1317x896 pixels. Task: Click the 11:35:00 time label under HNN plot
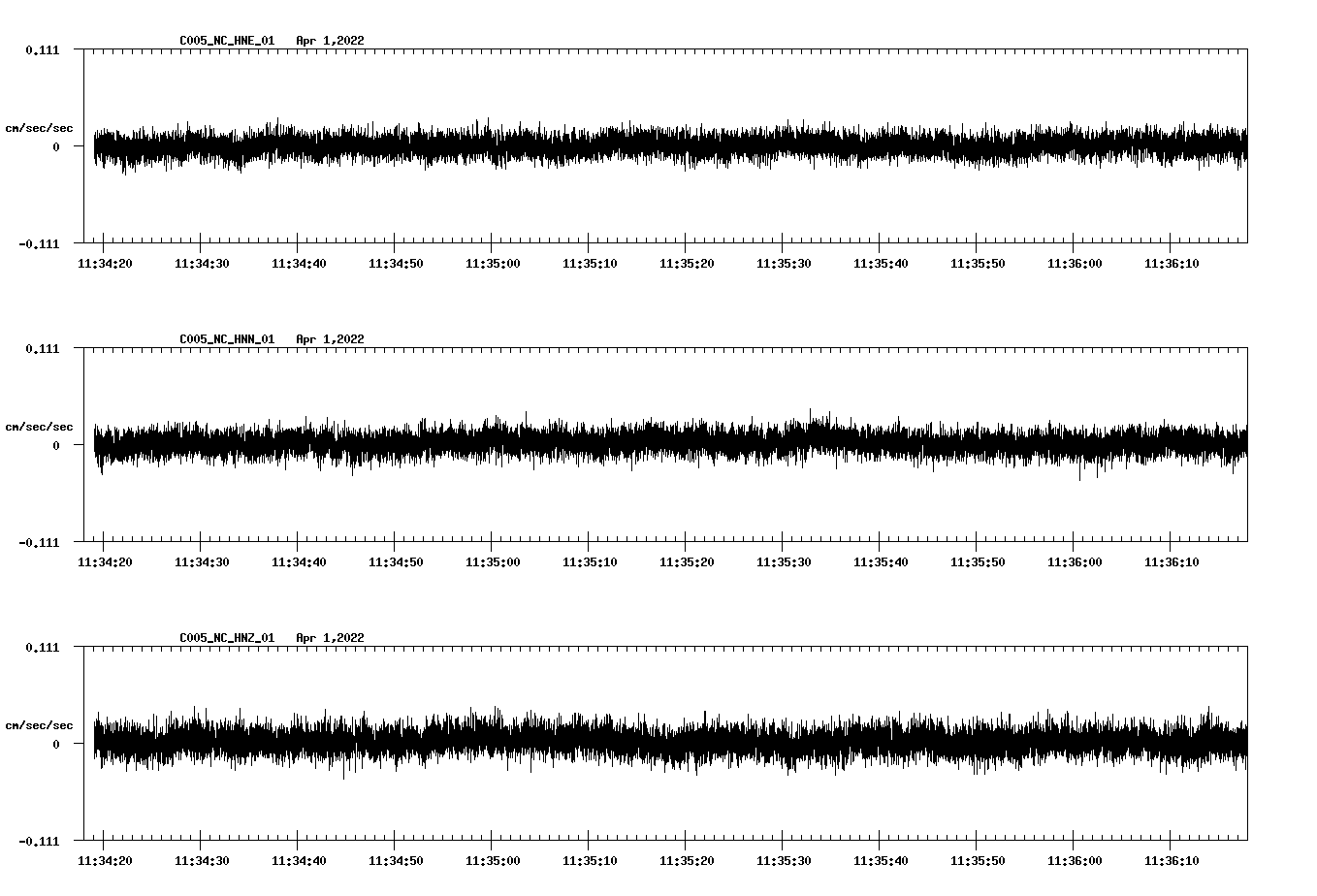(x=493, y=562)
